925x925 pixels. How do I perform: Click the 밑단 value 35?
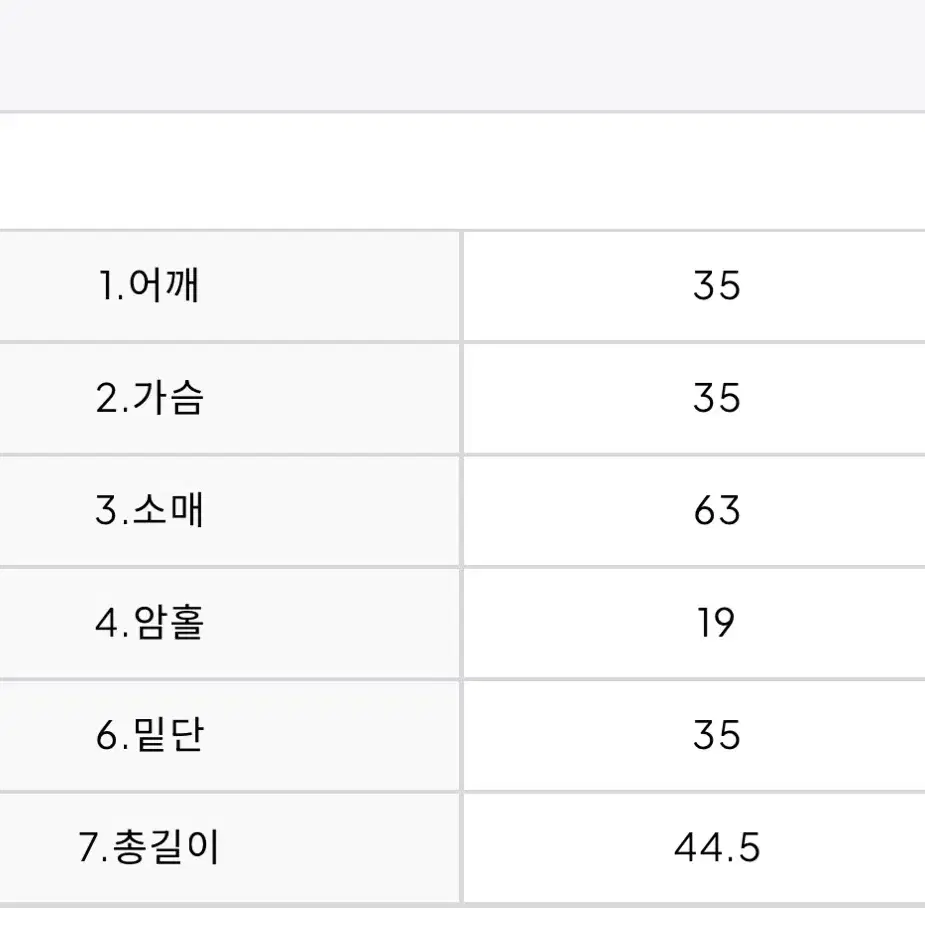click(716, 735)
